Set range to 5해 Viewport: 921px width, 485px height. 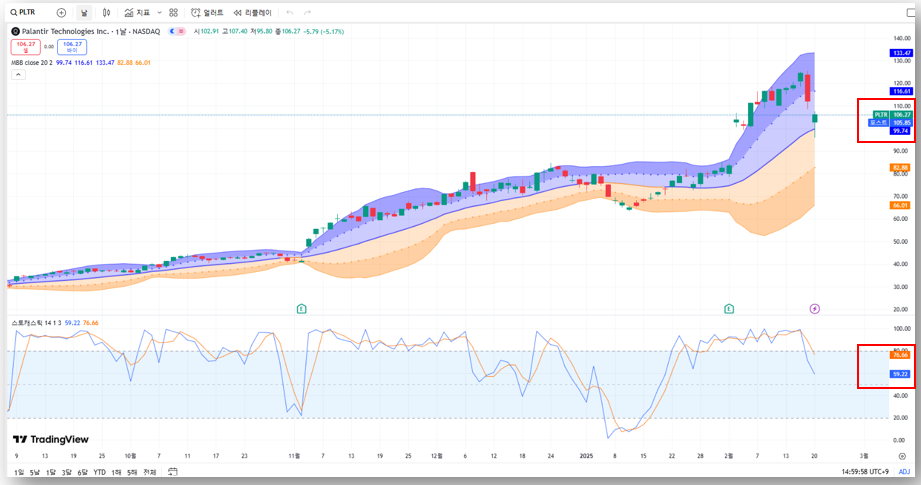click(132, 472)
